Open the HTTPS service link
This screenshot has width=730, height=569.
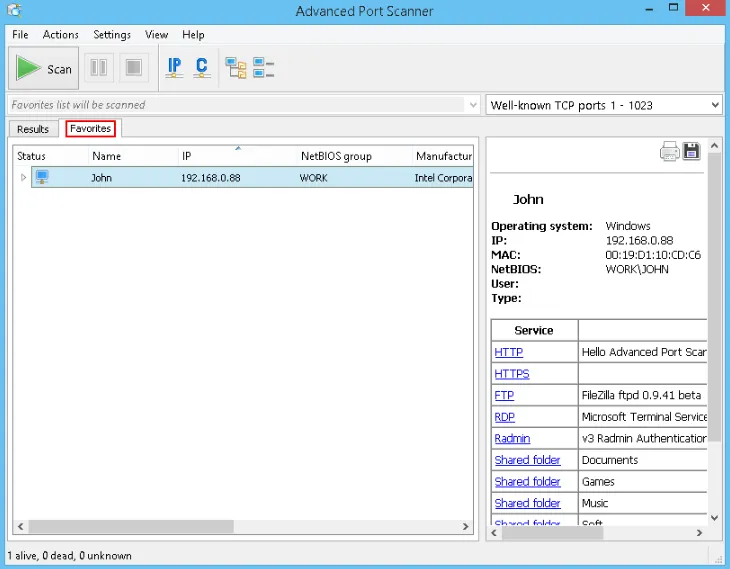(512, 374)
